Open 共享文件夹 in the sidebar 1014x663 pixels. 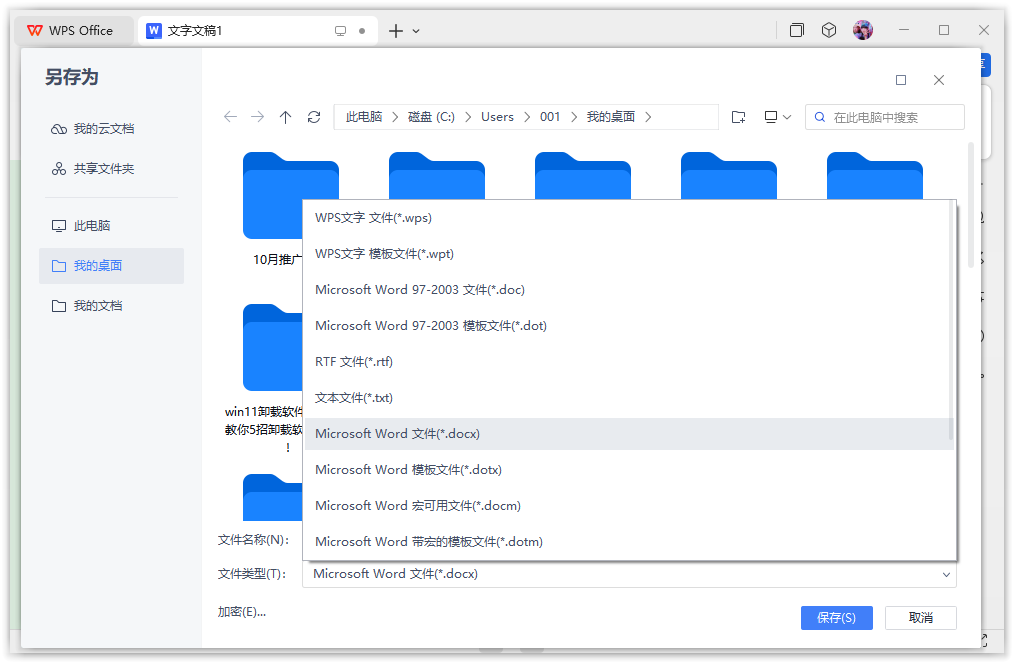(103, 169)
